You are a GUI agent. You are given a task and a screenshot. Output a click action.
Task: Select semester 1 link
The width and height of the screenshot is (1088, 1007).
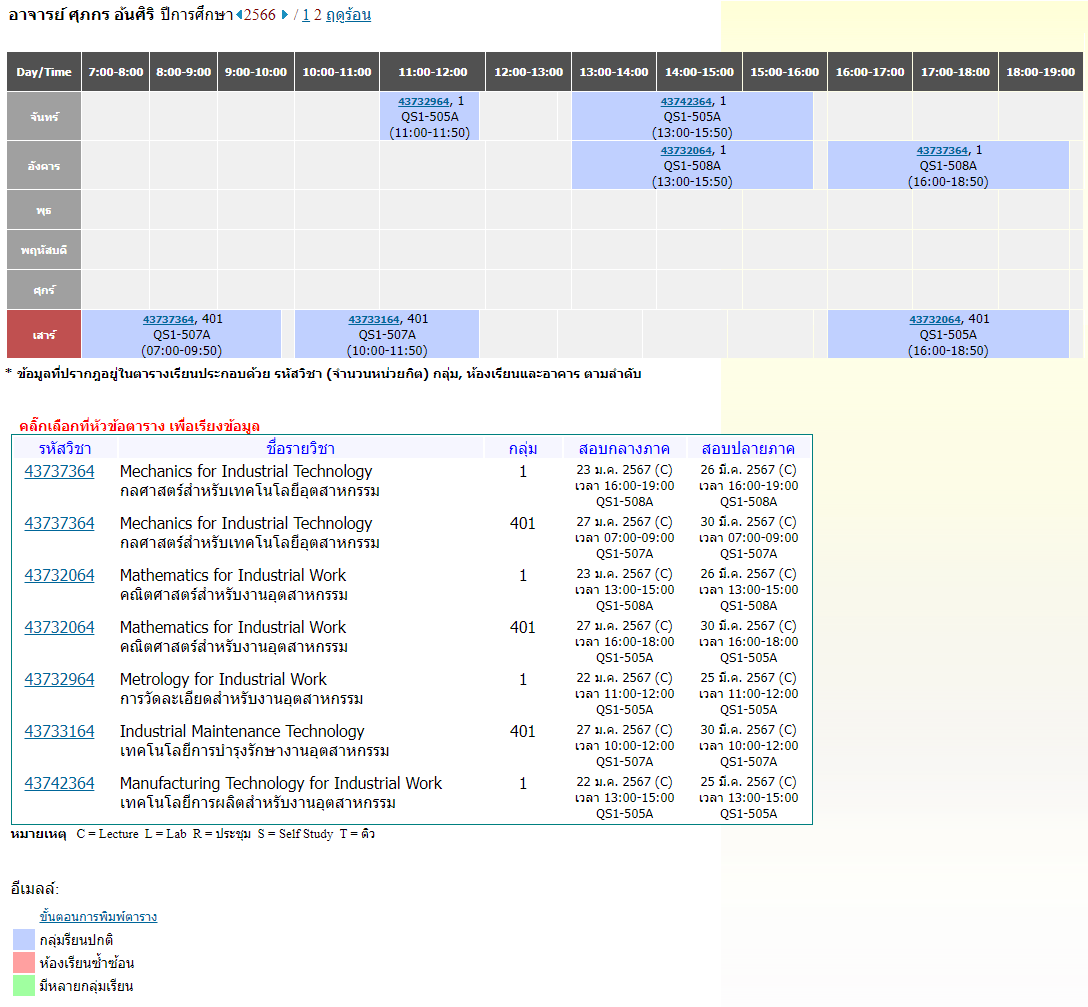305,15
